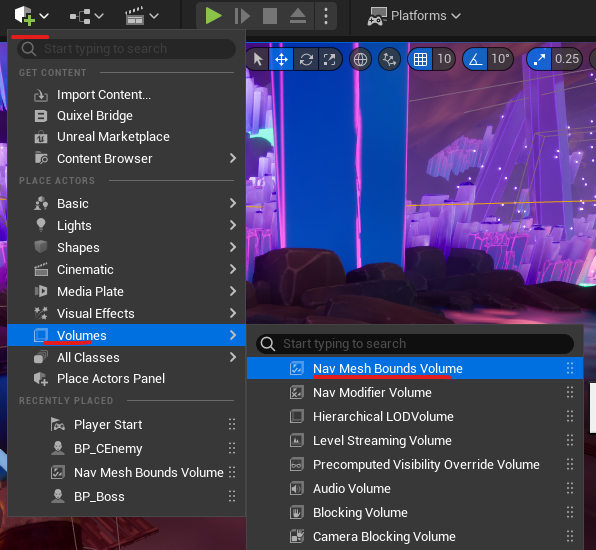Click the Player Start flag icon
The width and height of the screenshot is (596, 550).
coord(58,424)
